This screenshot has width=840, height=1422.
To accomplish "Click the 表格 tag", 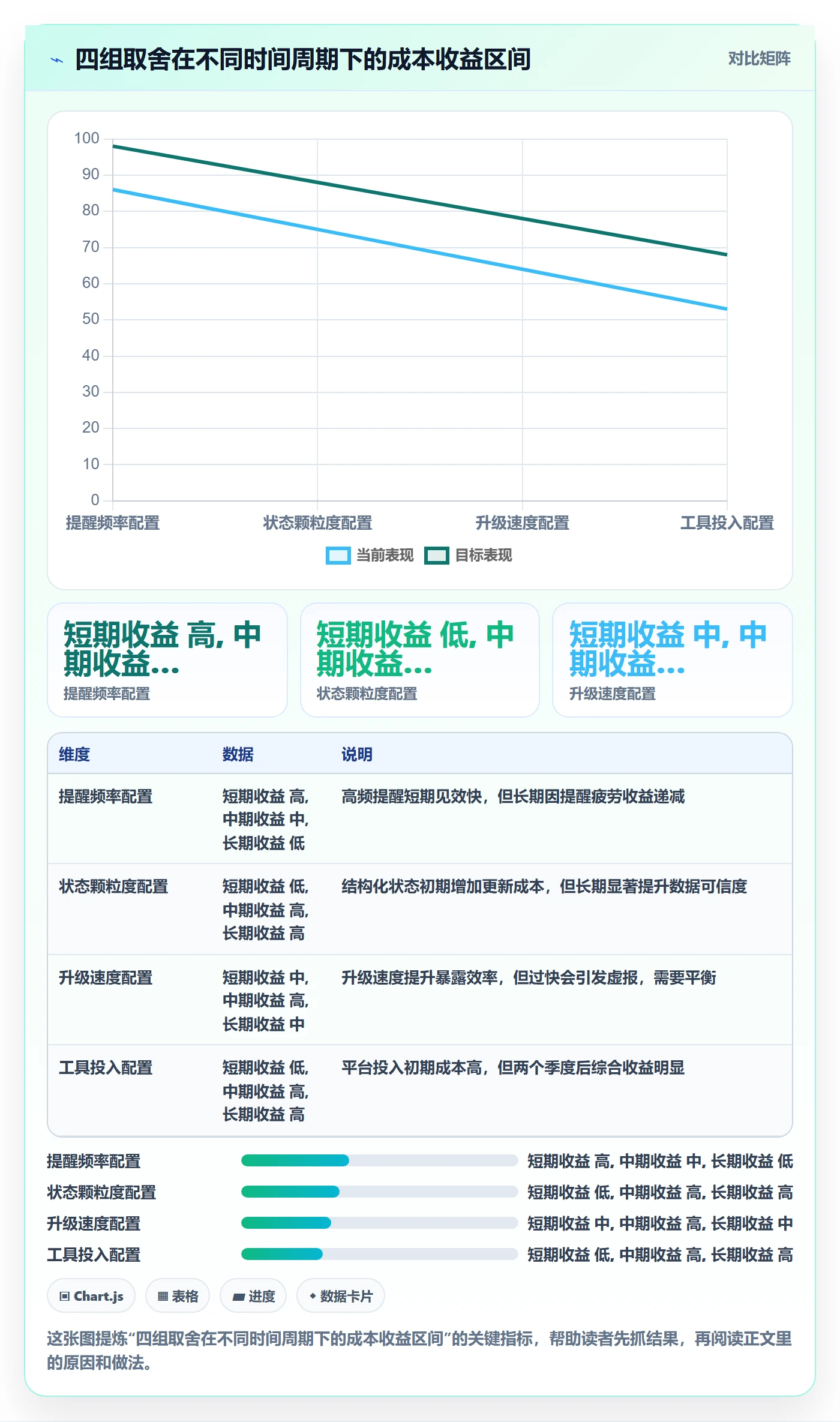I will [x=178, y=1296].
